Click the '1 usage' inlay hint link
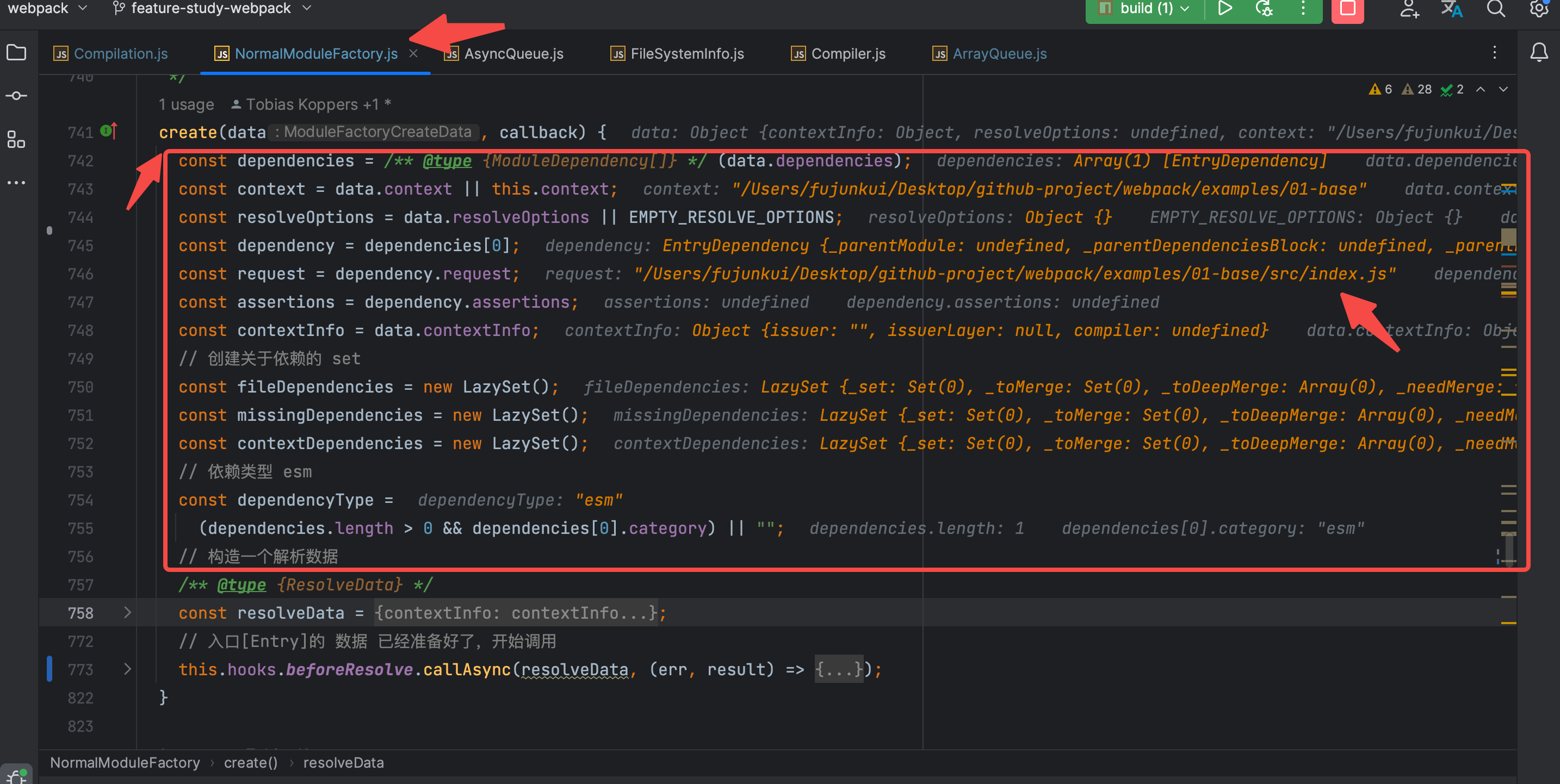Viewport: 1560px width, 784px height. 186,105
